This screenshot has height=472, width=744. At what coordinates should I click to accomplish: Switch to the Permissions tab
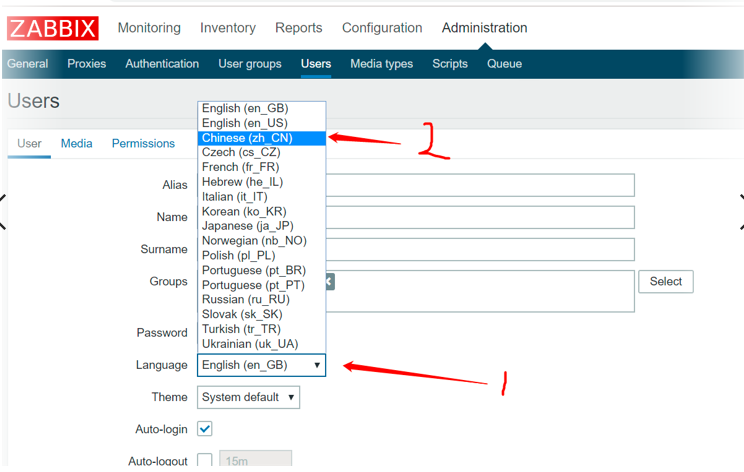pyautogui.click(x=143, y=143)
